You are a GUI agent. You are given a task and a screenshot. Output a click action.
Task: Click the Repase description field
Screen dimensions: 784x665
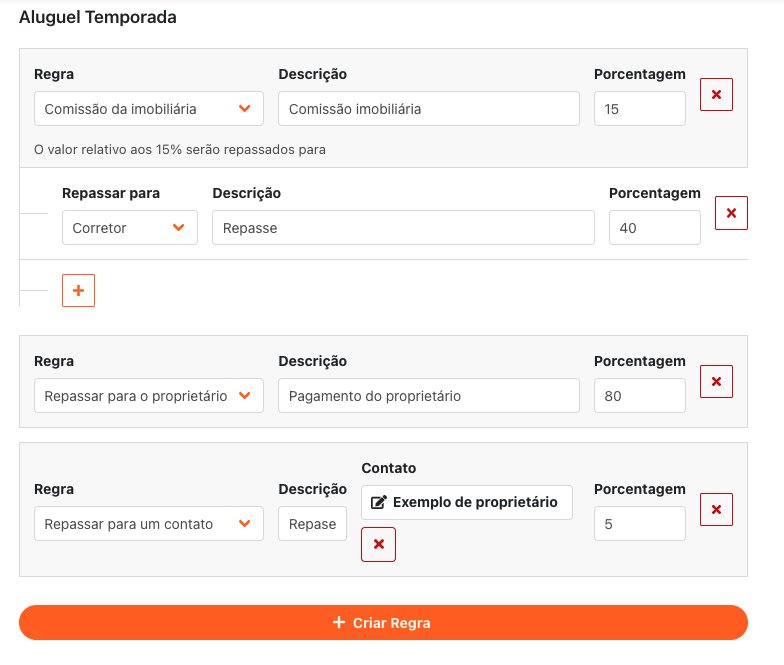click(312, 524)
